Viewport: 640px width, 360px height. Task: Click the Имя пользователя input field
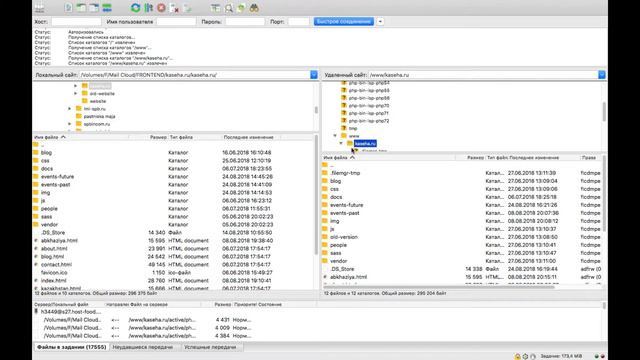(176, 22)
